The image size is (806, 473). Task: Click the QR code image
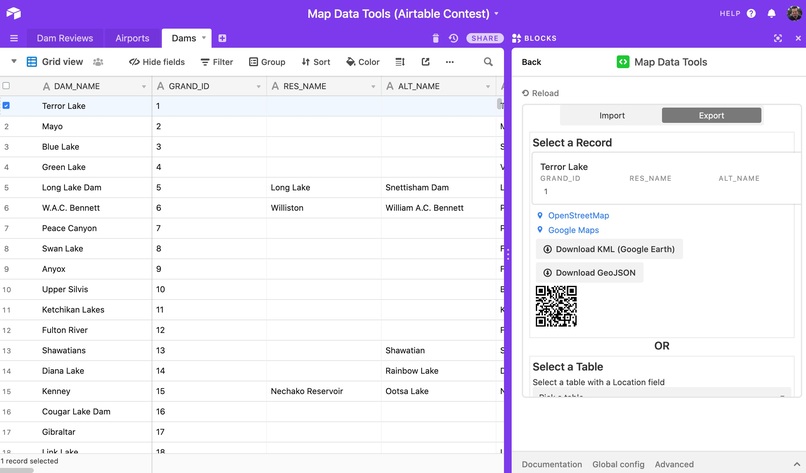(556, 306)
